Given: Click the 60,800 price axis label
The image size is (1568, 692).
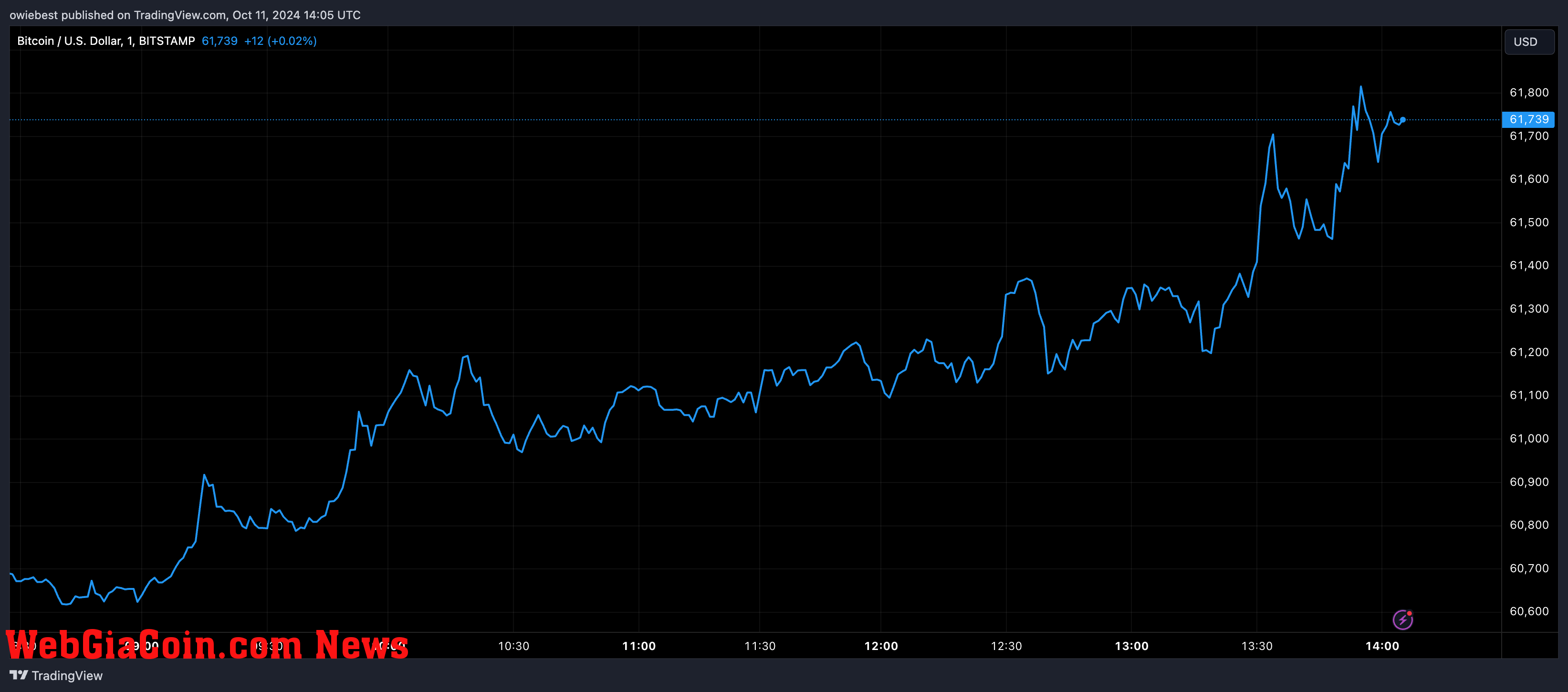Looking at the screenshot, I should point(1529,524).
